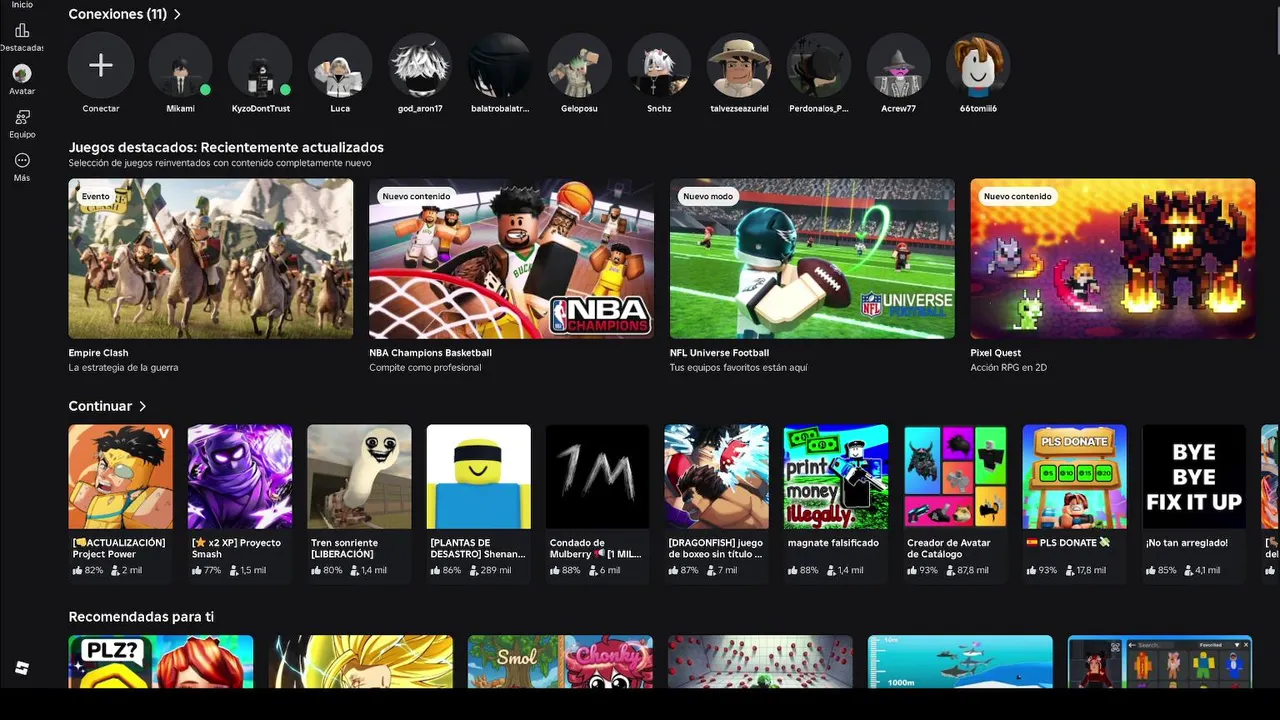Open the Pixel Quest featured thumbnail
1280x720 pixels.
point(1113,259)
